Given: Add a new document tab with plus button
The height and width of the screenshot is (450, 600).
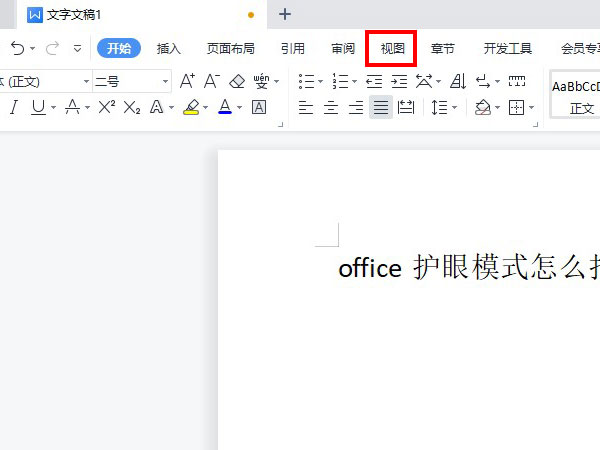Looking at the screenshot, I should pos(285,14).
